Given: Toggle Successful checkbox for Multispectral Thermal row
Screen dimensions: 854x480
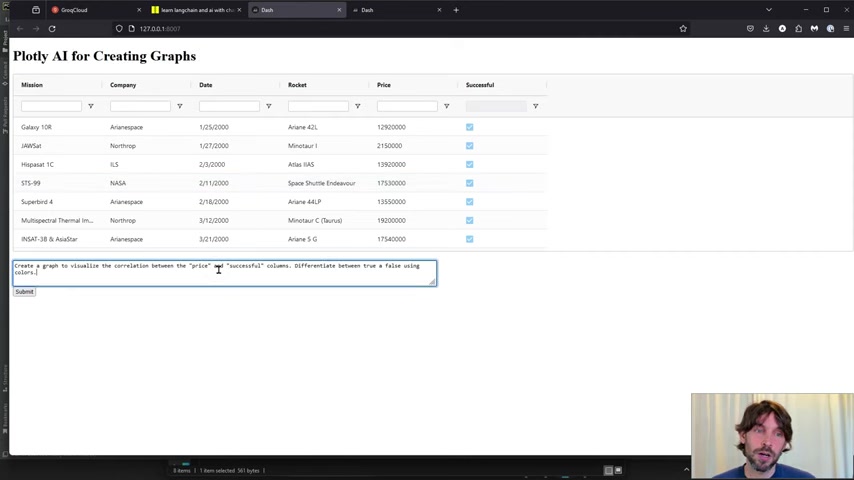Looking at the screenshot, I should point(469,221).
